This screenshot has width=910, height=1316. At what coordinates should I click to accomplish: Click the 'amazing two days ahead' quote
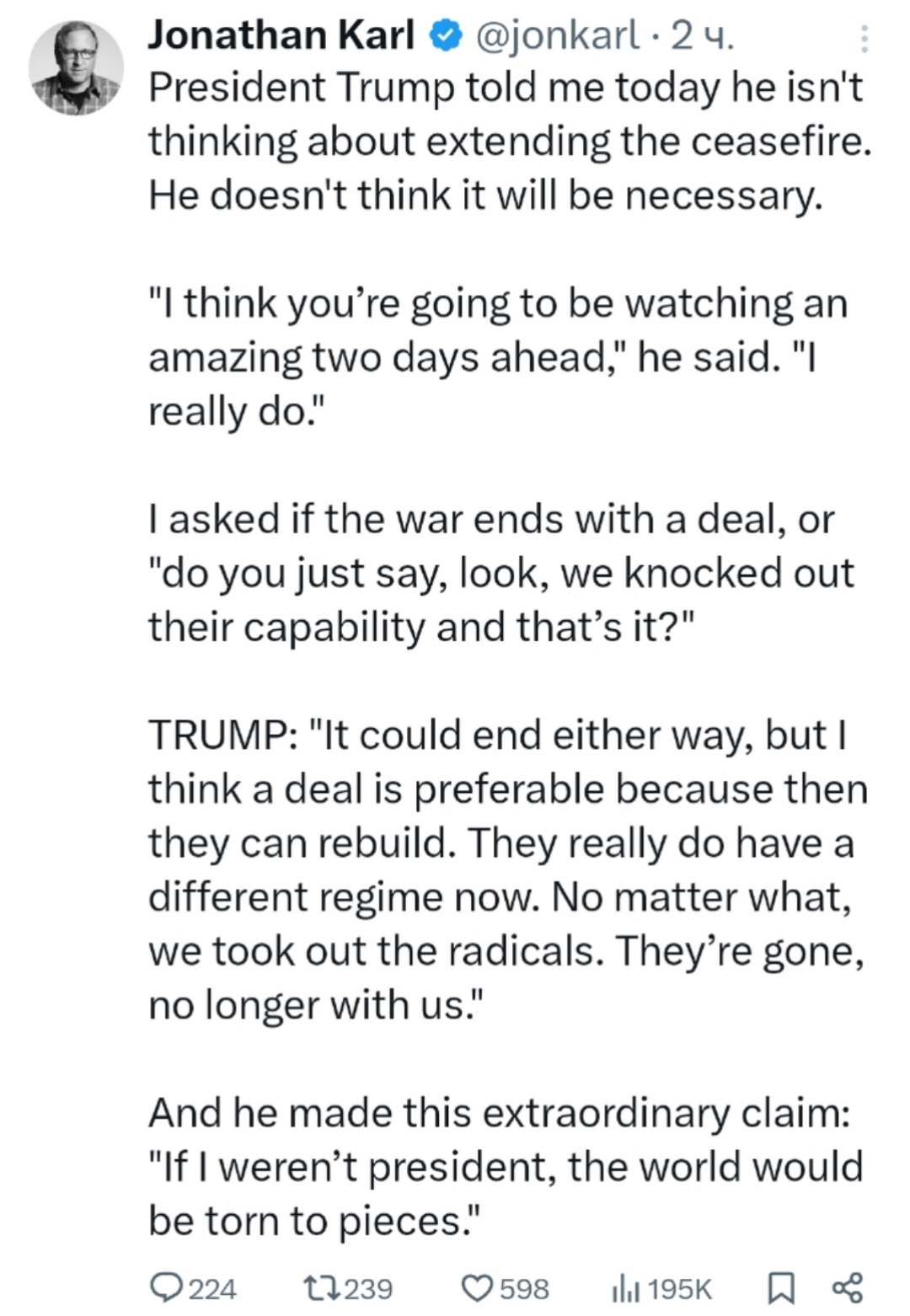click(x=497, y=357)
